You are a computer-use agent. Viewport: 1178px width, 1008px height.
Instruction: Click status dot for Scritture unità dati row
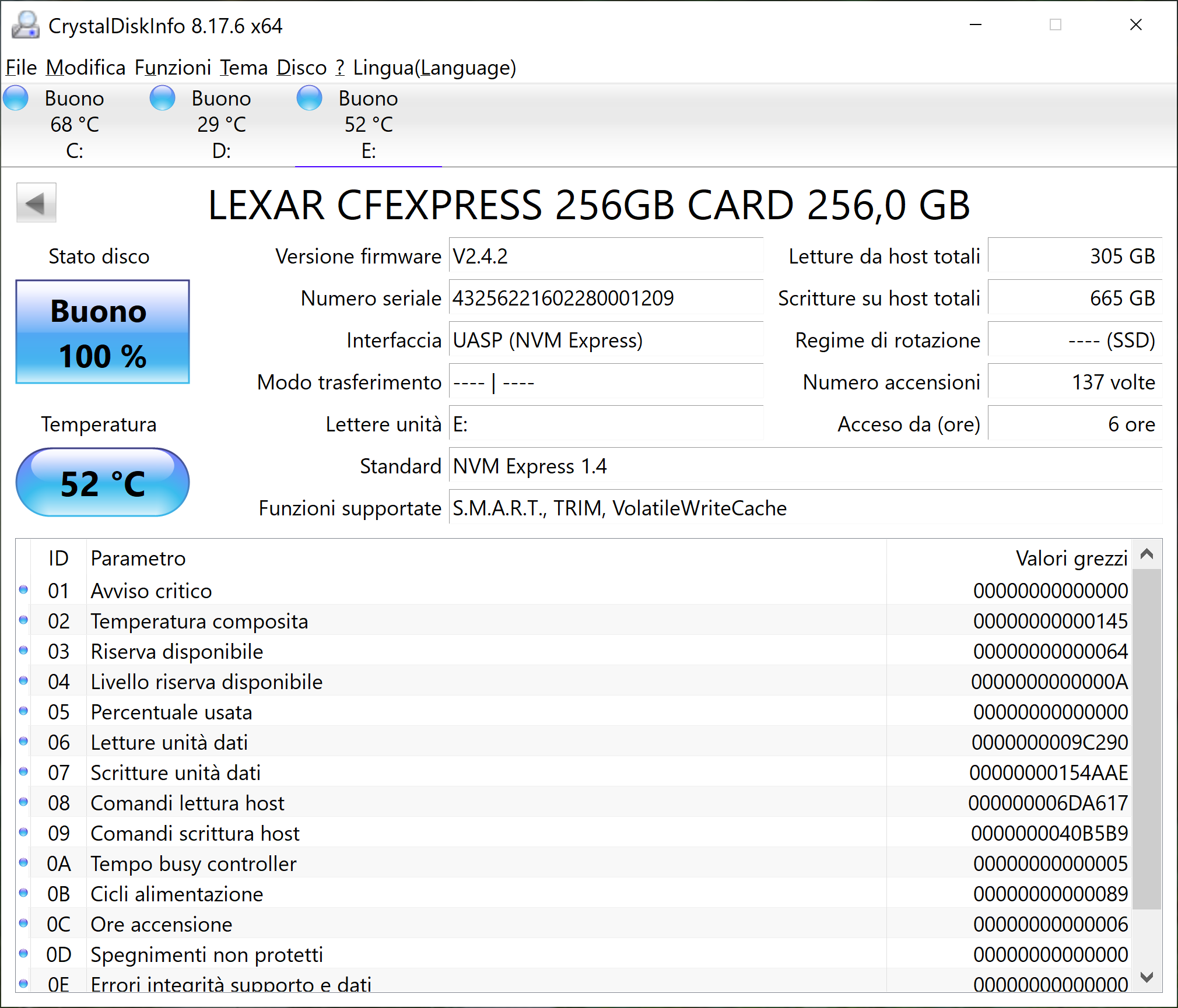pyautogui.click(x=23, y=772)
